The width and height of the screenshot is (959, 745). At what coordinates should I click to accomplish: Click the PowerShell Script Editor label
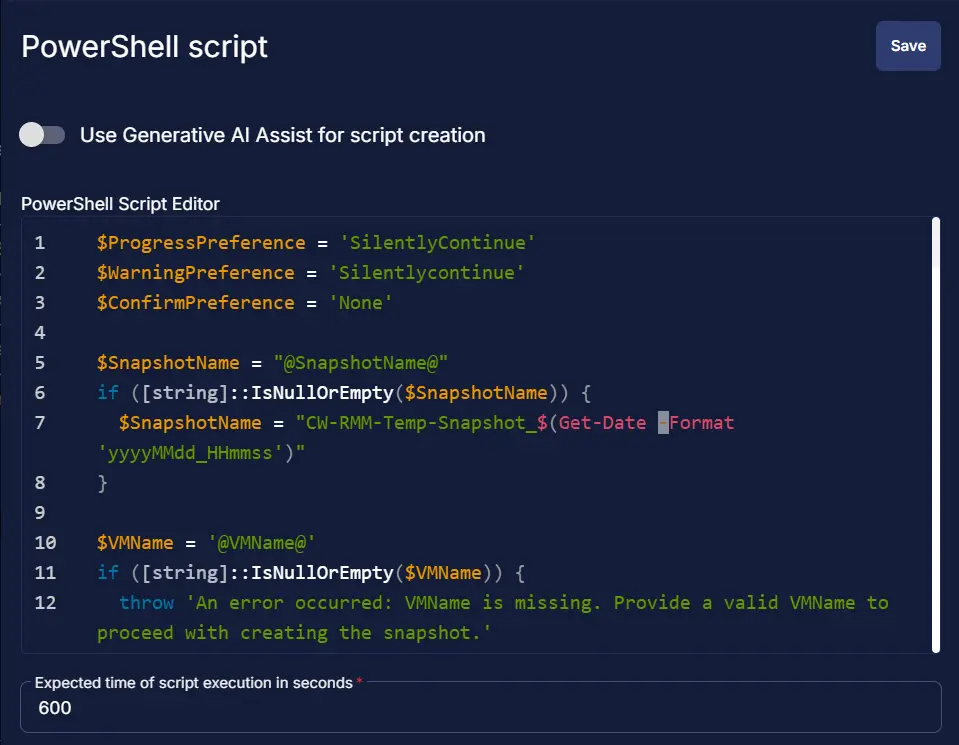(120, 204)
